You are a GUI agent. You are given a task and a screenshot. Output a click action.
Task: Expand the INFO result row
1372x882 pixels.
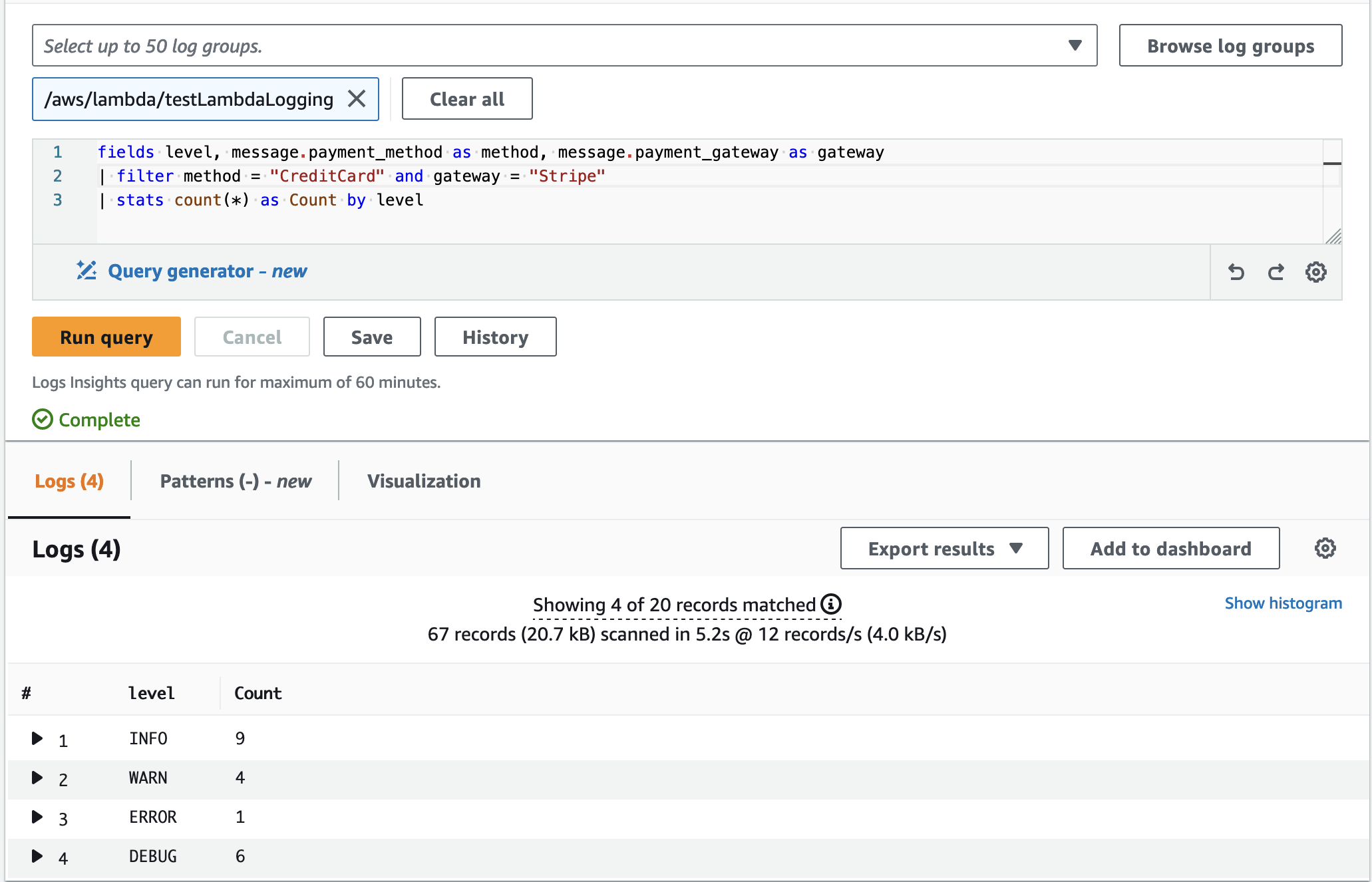point(37,738)
